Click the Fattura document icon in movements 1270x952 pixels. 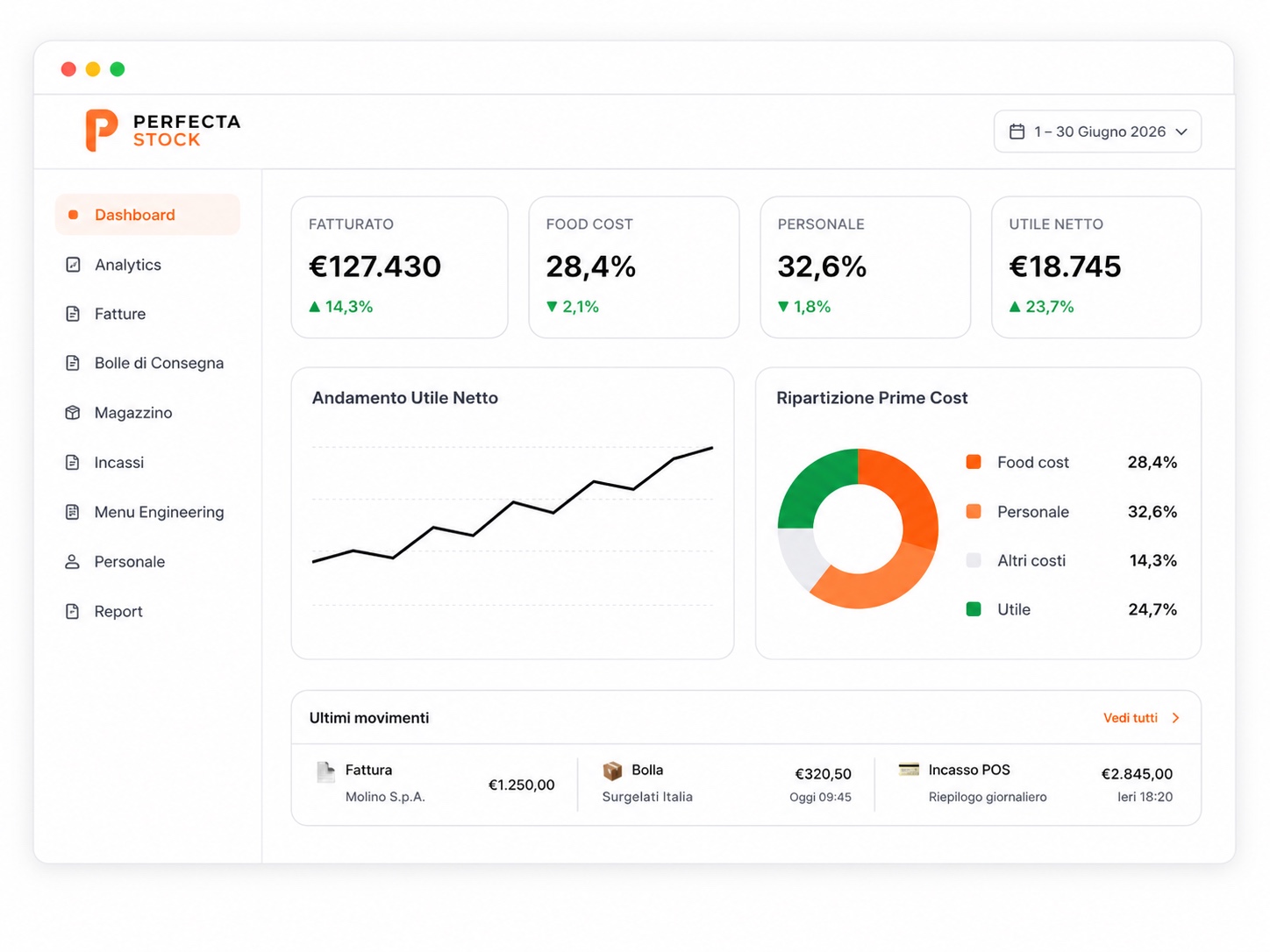point(325,771)
